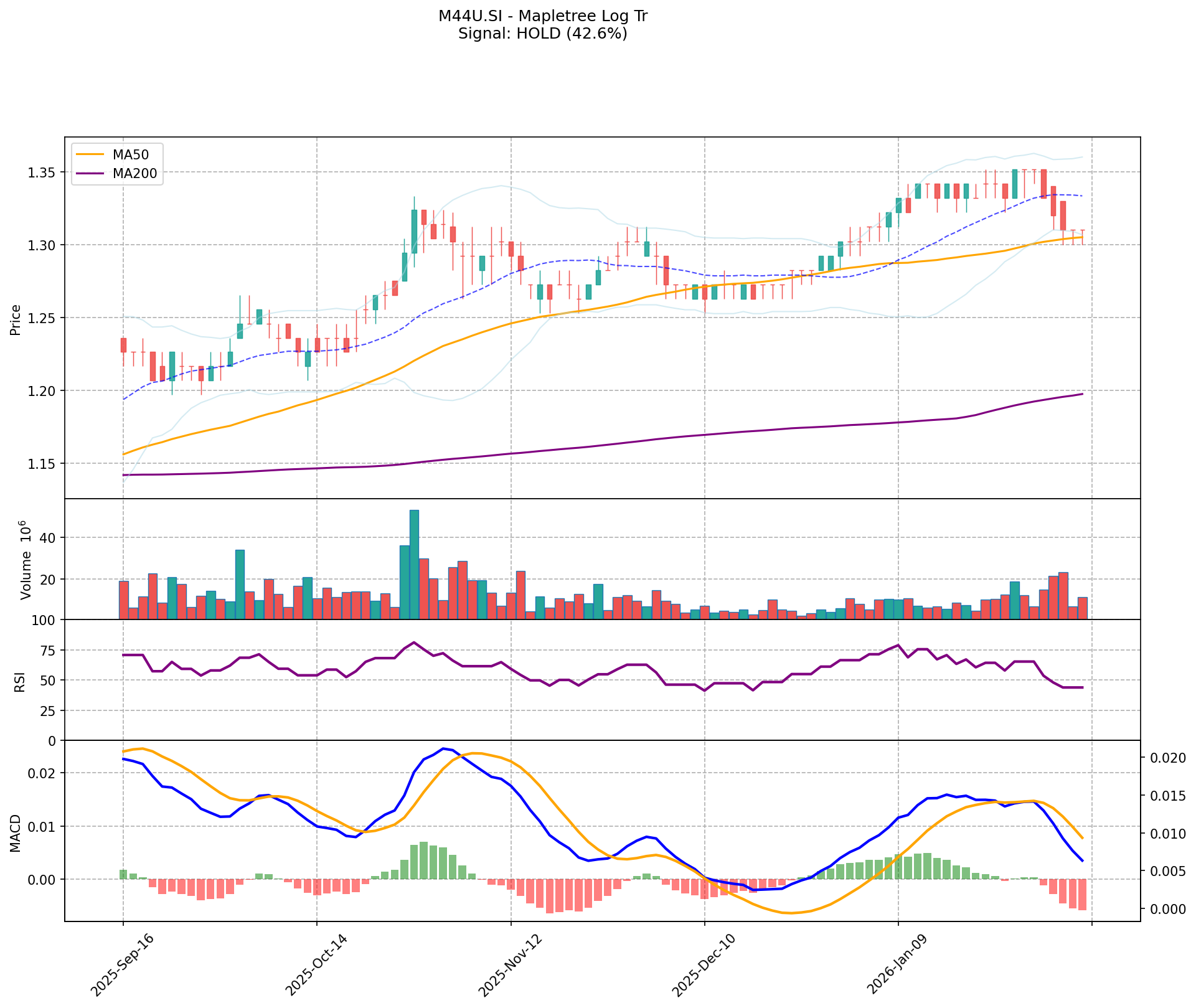The width and height of the screenshot is (1196, 1008).
Task: Select the 2026-Jan-09 date label
Action: click(898, 966)
